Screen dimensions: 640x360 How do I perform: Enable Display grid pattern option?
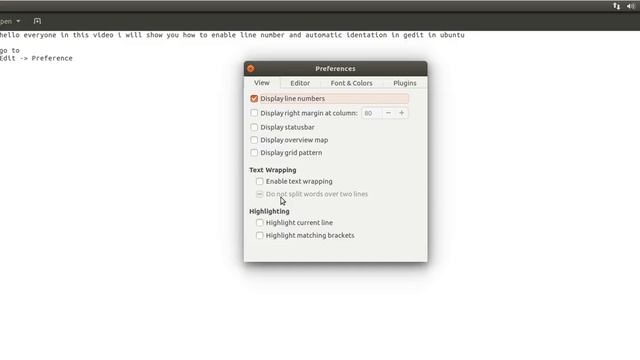coord(254,152)
